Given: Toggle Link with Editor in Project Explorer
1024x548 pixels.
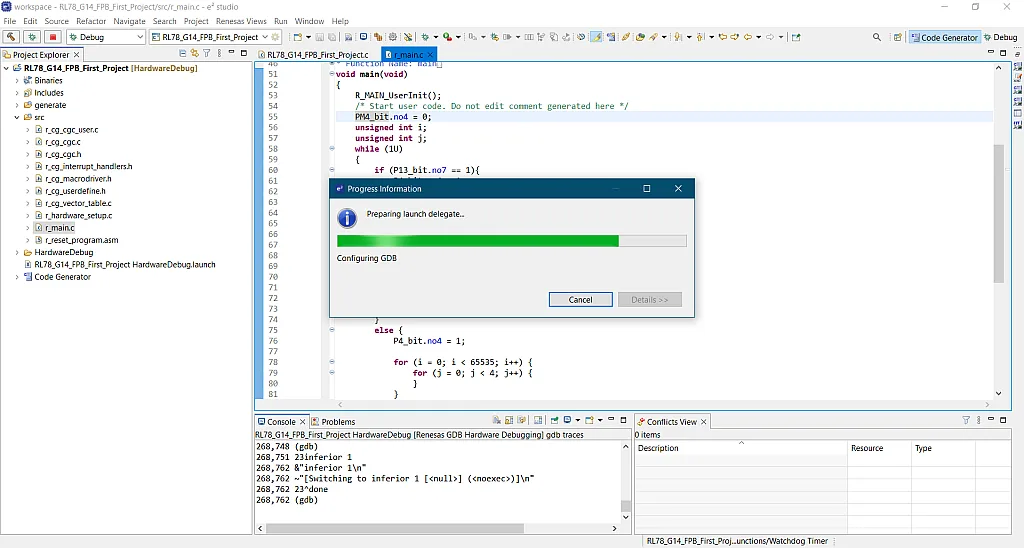Looking at the screenshot, I should click(195, 54).
